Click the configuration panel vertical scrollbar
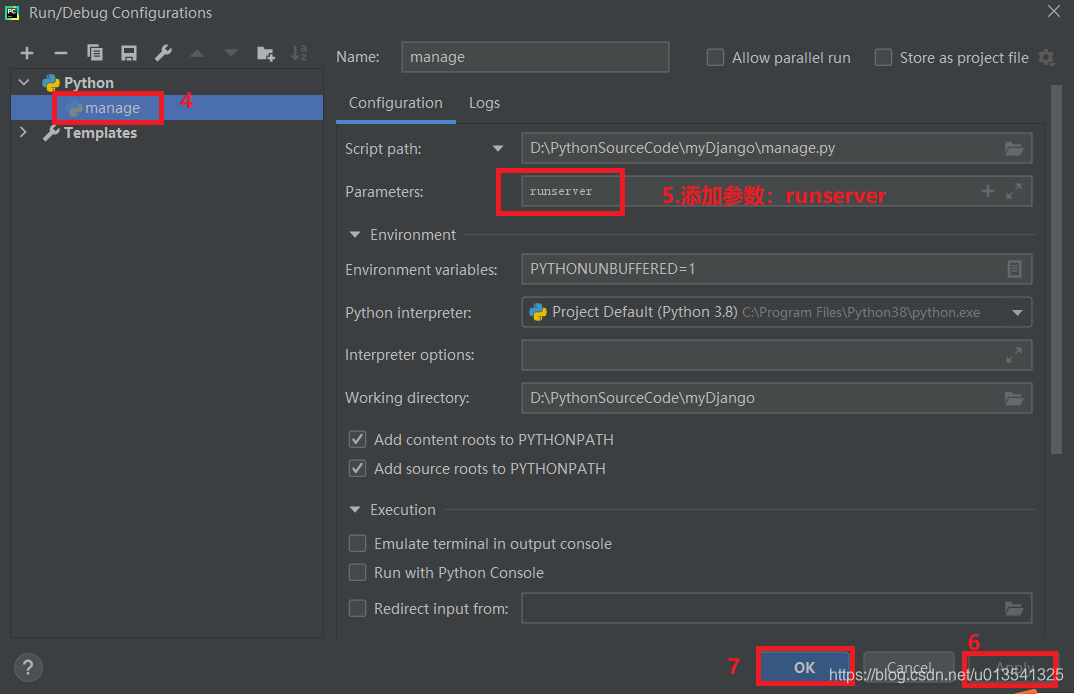This screenshot has height=694, width=1074. (x=1056, y=269)
